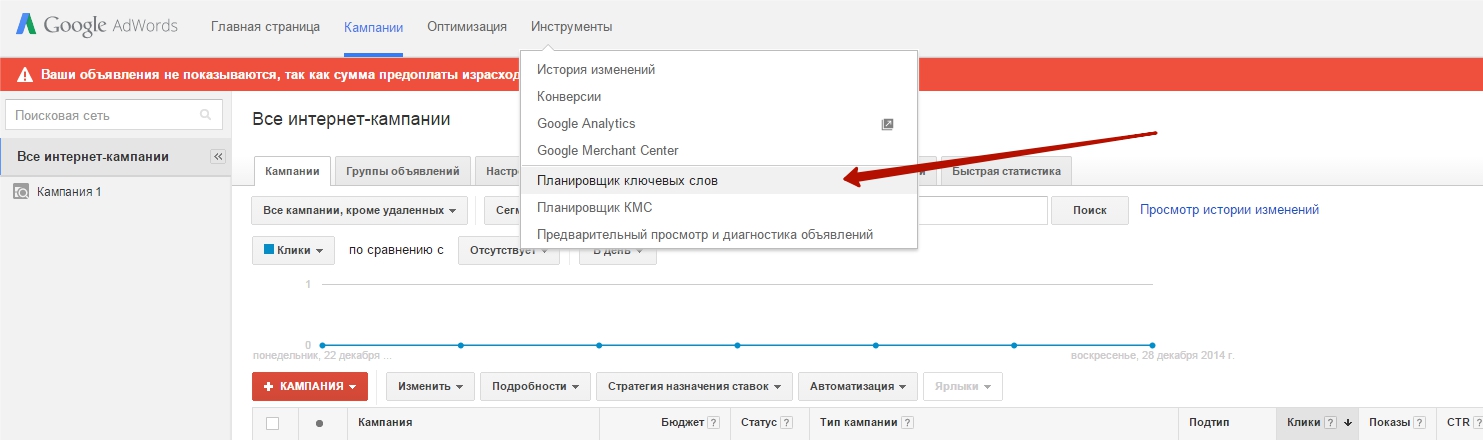The width and height of the screenshot is (1483, 440).
Task: Tick the select-all checkbox in table header
Action: 272,423
